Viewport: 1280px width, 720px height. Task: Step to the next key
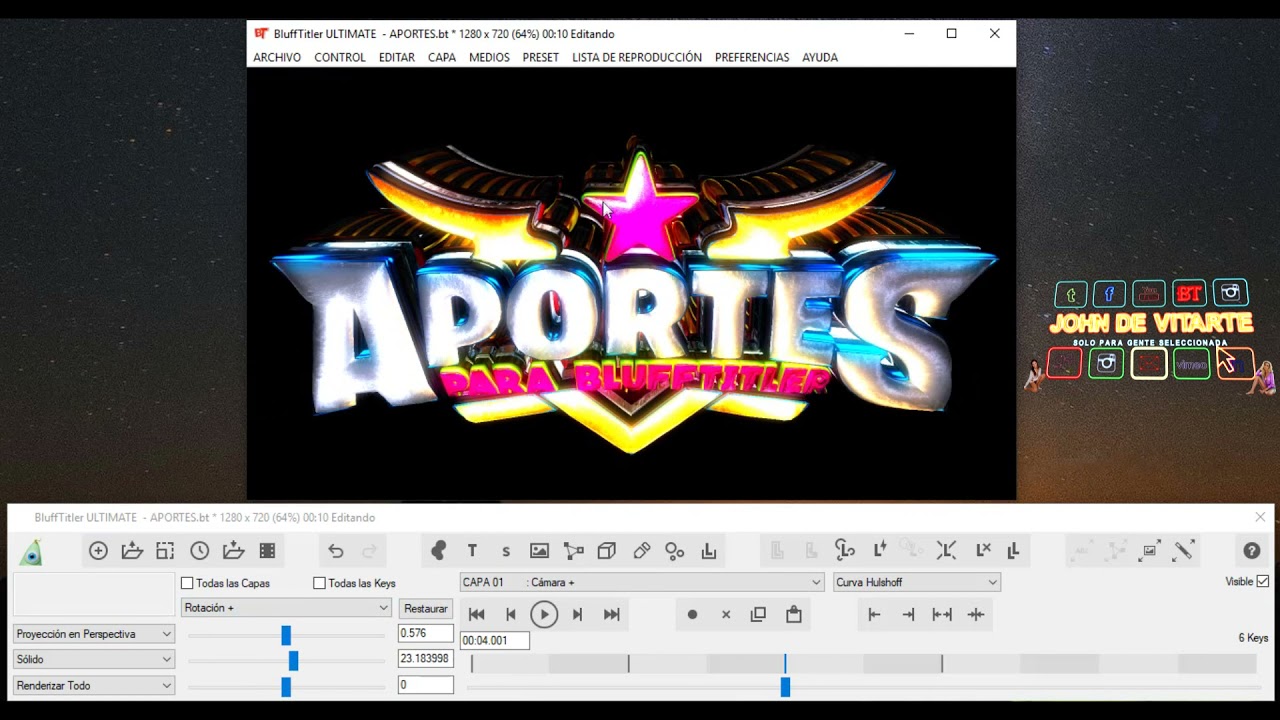click(x=577, y=615)
